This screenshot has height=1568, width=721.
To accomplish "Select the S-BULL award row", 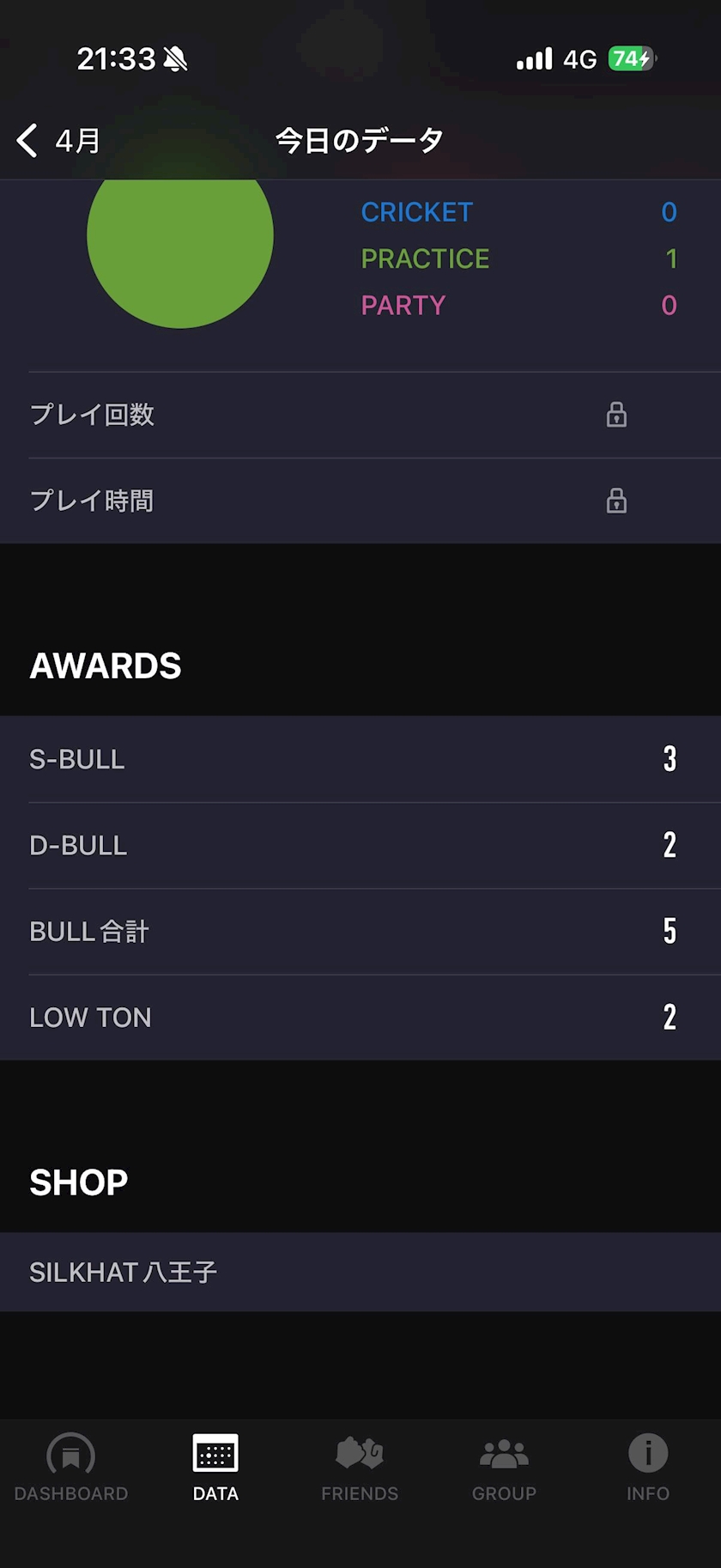I will 360,759.
